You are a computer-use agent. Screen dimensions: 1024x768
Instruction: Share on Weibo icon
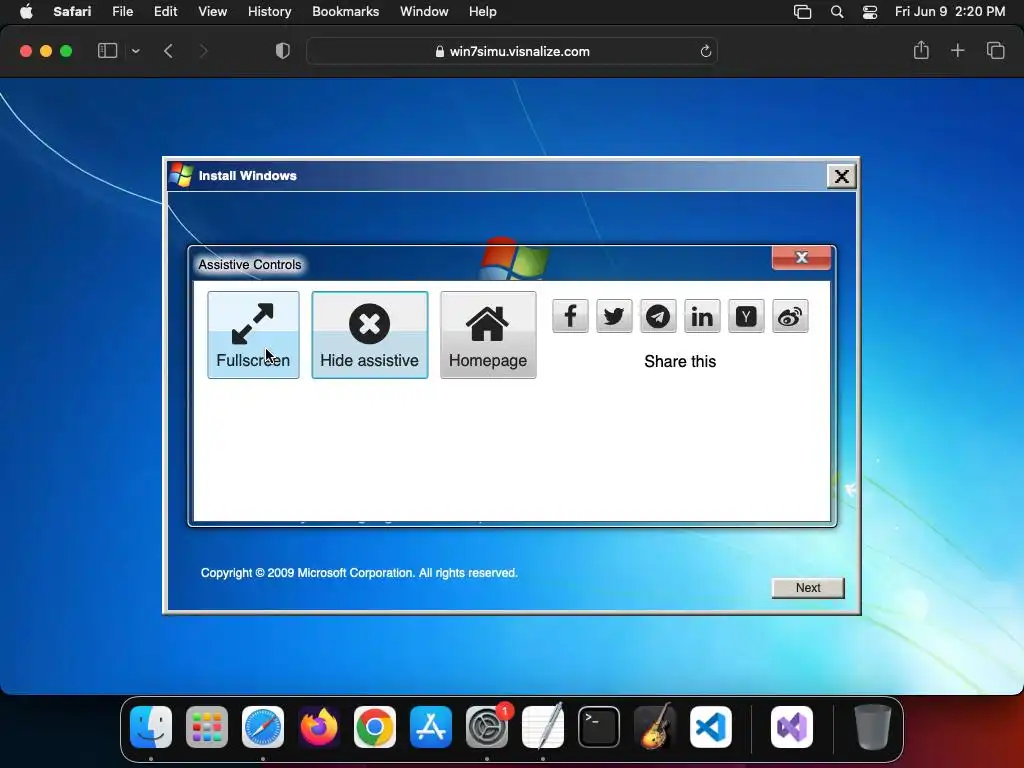coord(790,316)
